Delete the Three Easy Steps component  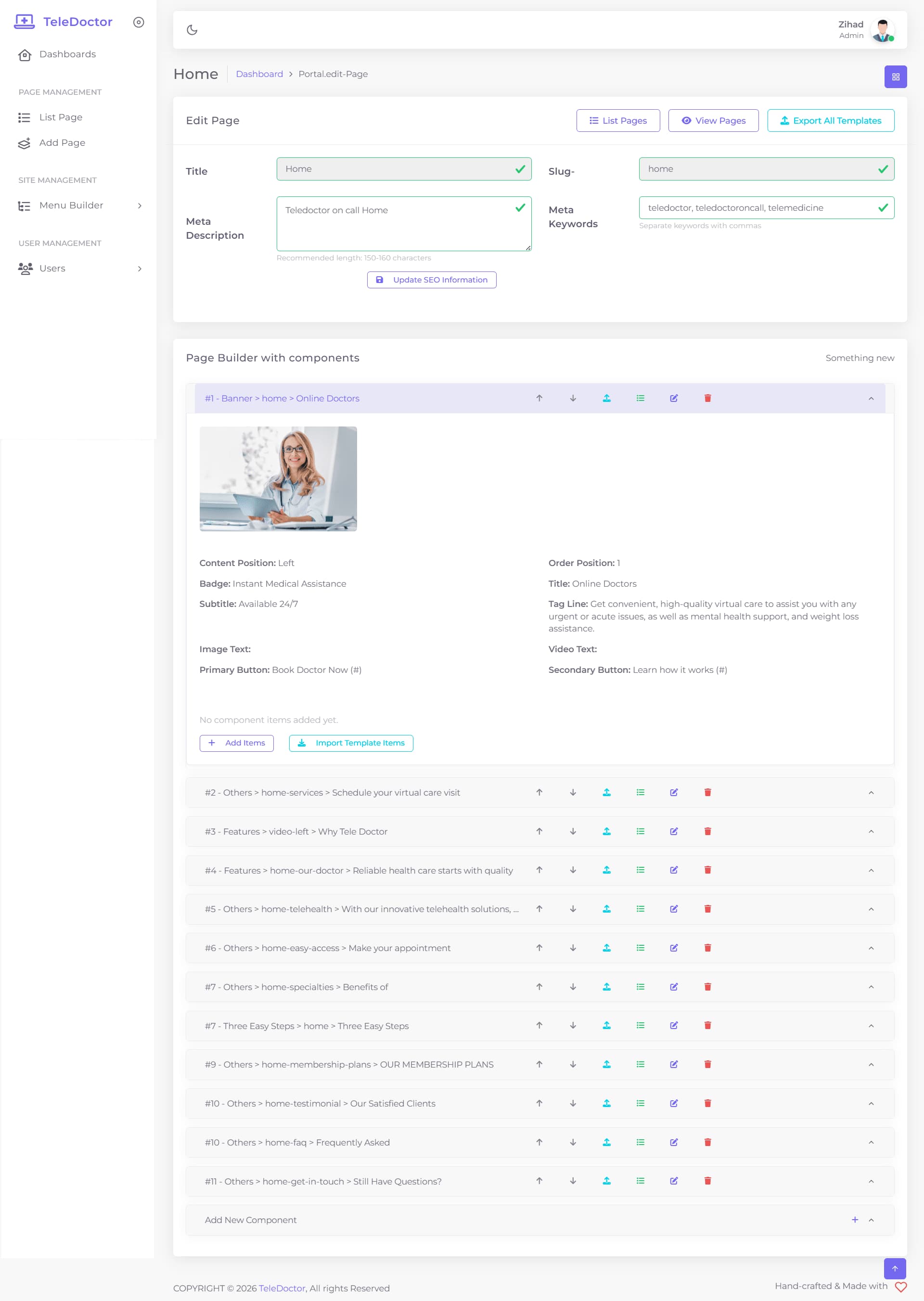tap(707, 1026)
